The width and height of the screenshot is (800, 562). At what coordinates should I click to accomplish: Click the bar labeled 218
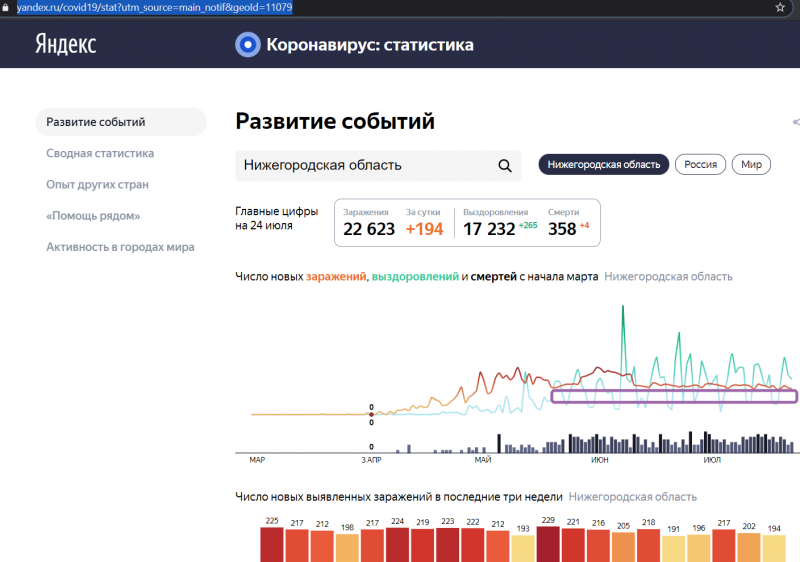click(648, 546)
